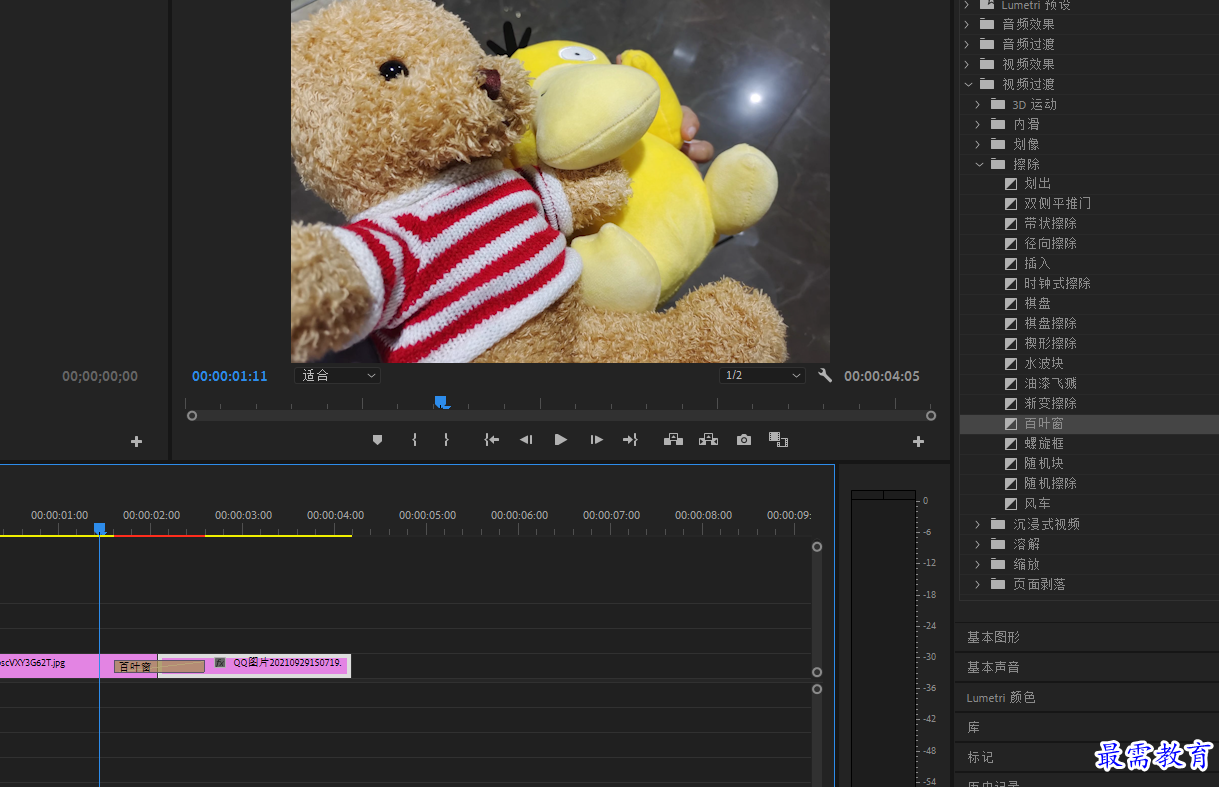Open the 适合 zoom level dropdown
Viewport: 1219px width, 787px height.
coord(338,375)
